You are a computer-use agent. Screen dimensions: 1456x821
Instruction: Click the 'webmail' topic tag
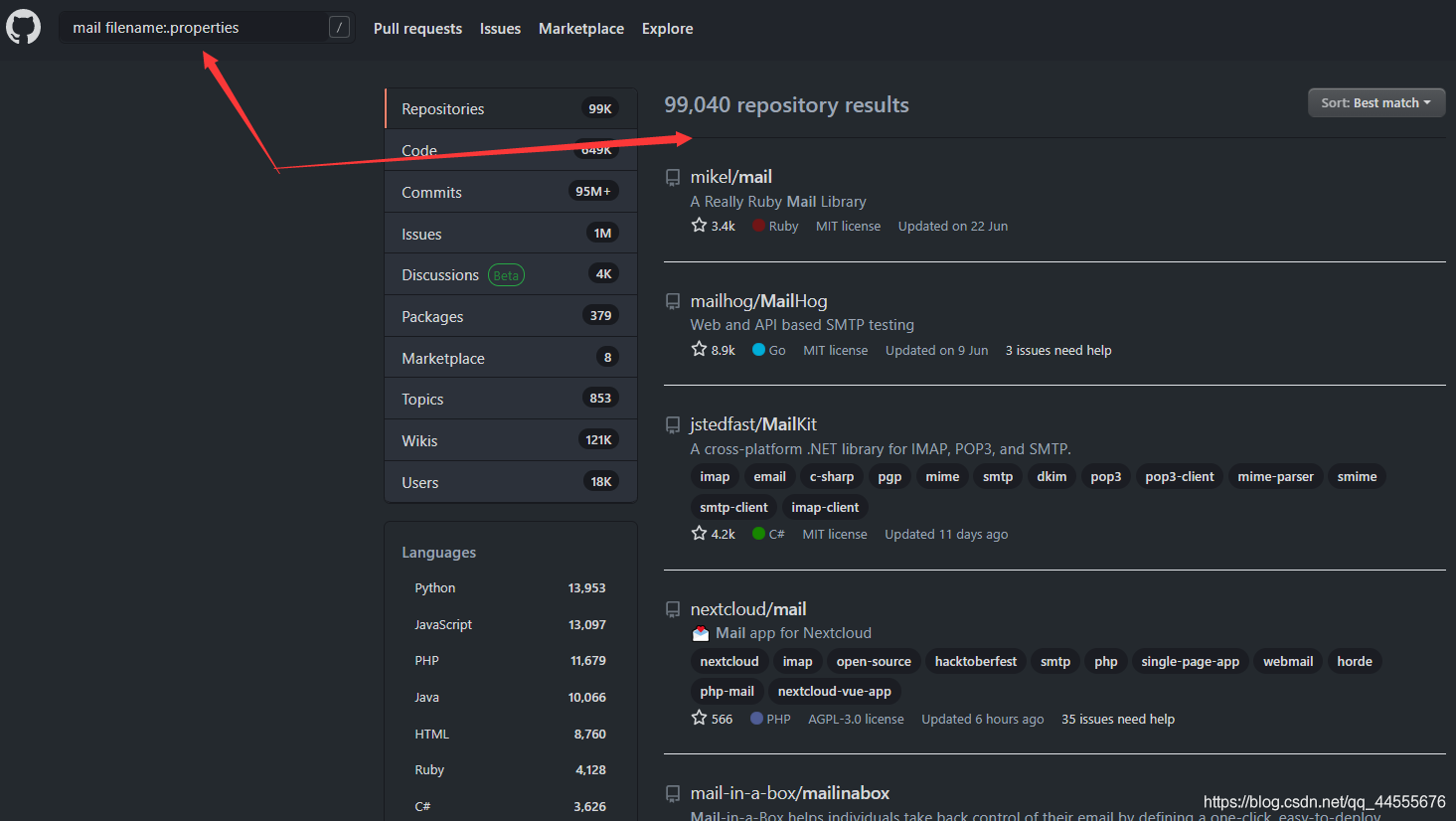click(x=1288, y=662)
